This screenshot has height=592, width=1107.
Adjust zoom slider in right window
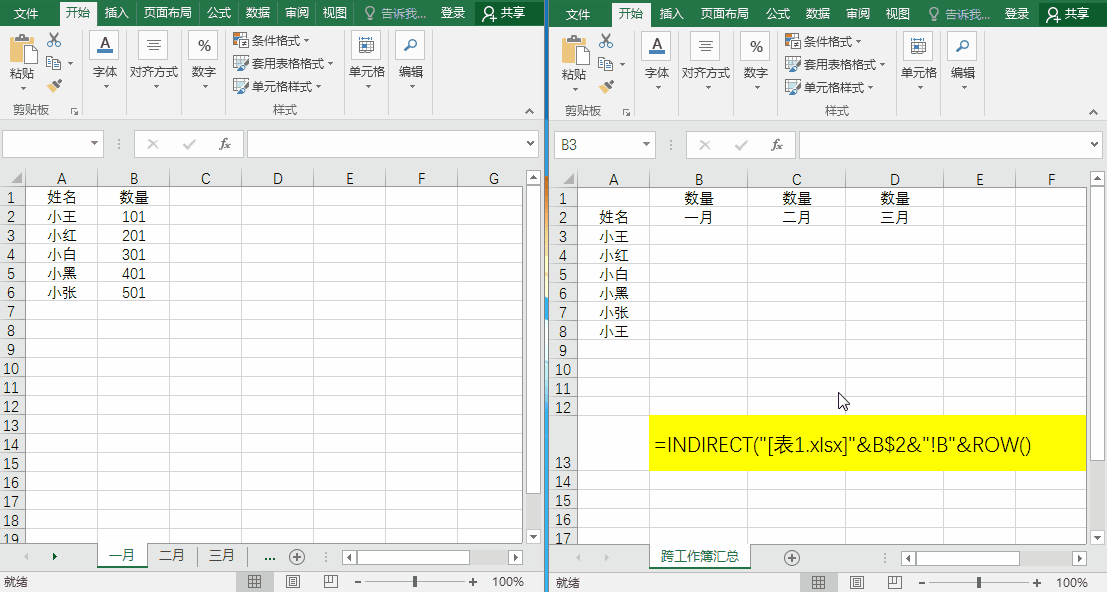click(x=979, y=582)
